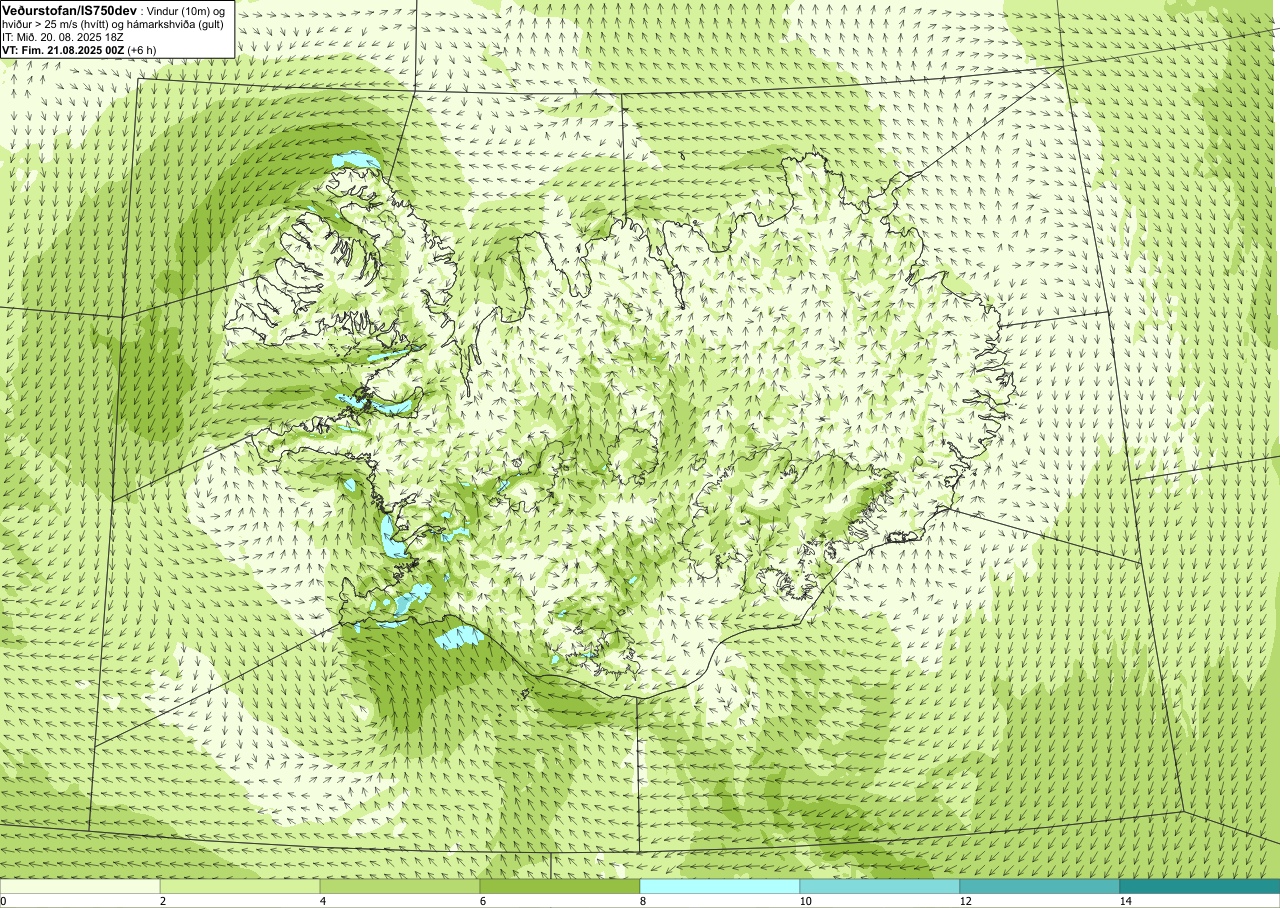This screenshot has width=1280, height=908.
Task: Click the light green 2–4 m/s legend swatch
Action: coord(240,886)
